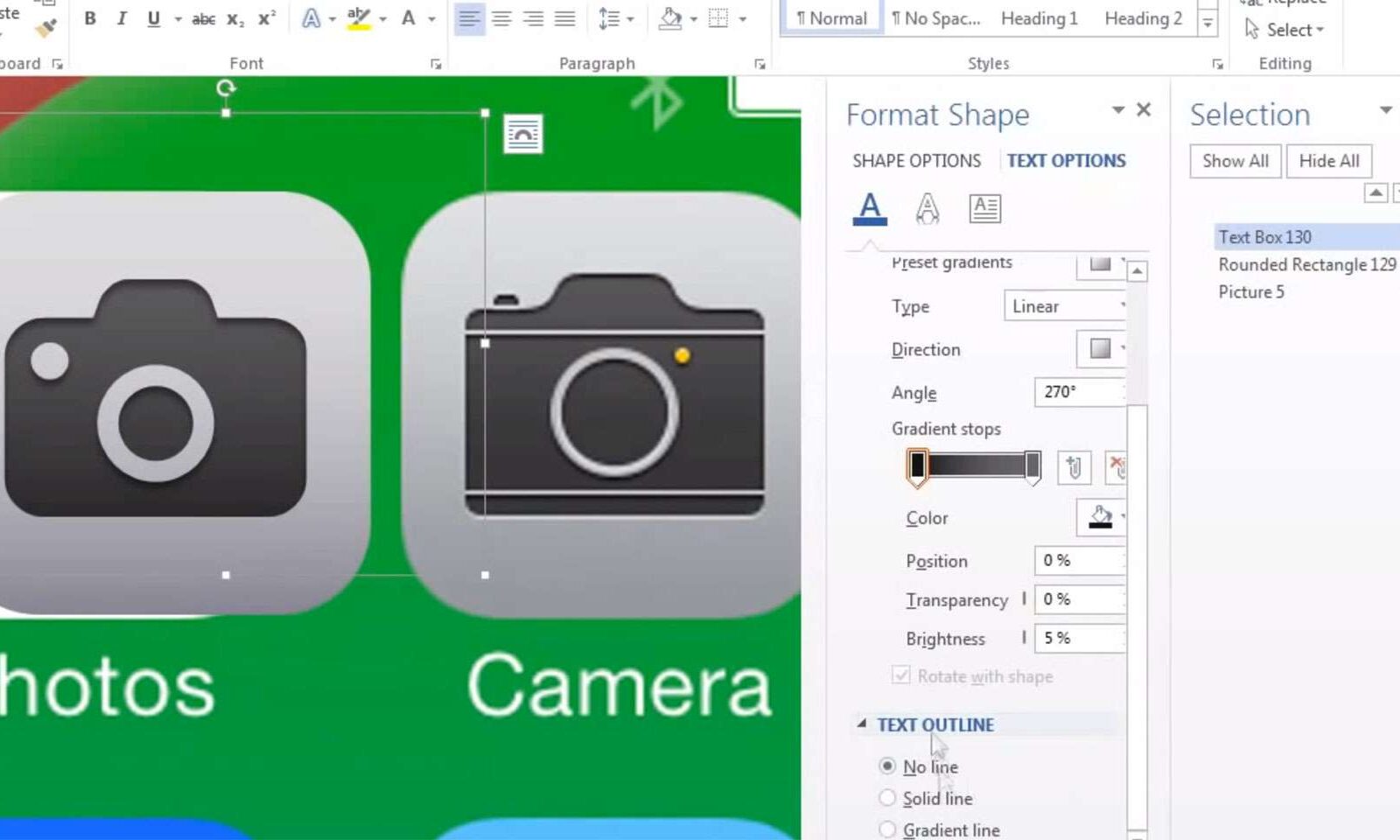The height and width of the screenshot is (840, 1400).
Task: Click the Text Effects and Typography icon
Action: point(311,18)
